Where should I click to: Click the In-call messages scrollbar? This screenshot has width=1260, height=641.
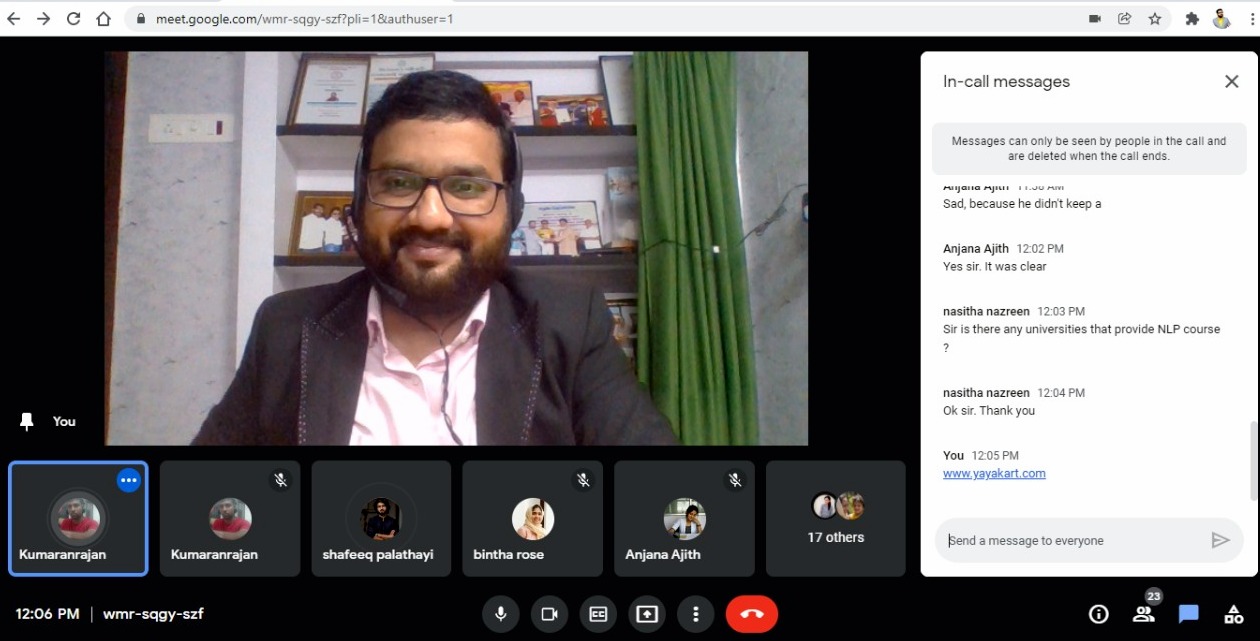[1253, 460]
